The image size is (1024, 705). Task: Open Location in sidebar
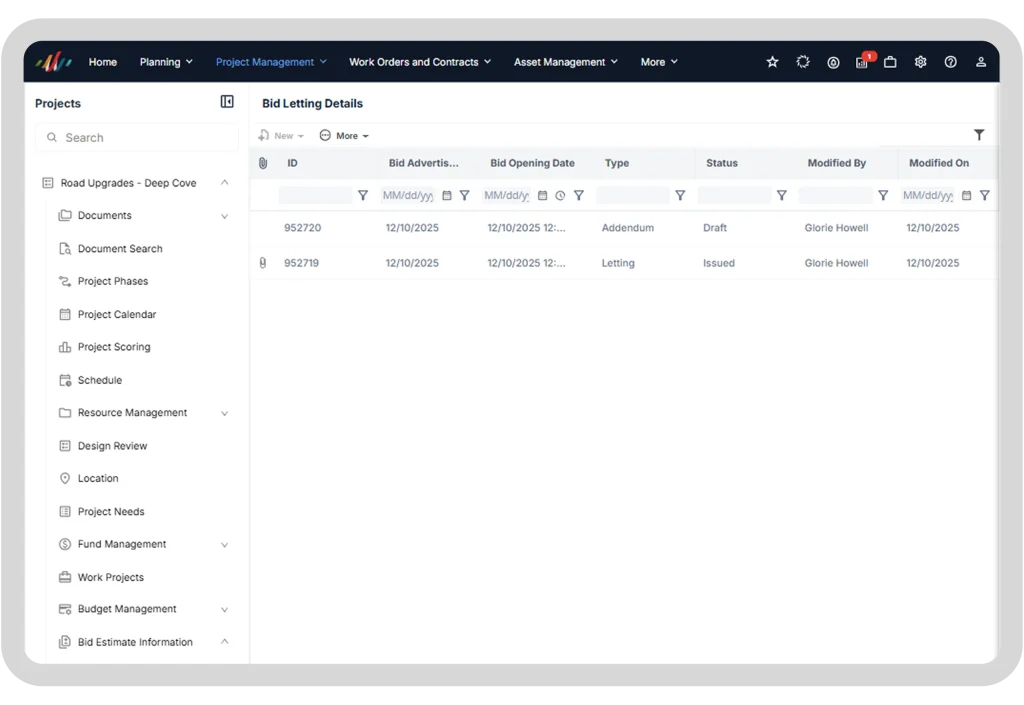pyautogui.click(x=98, y=478)
